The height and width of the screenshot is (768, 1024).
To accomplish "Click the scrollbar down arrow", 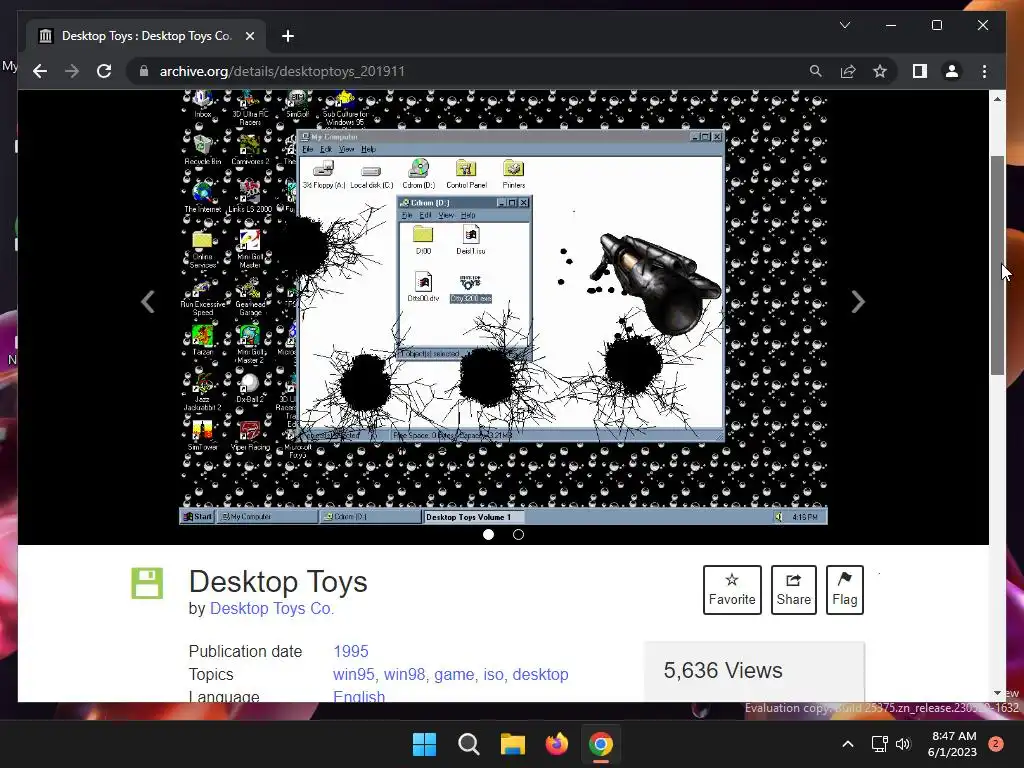I will click(997, 693).
